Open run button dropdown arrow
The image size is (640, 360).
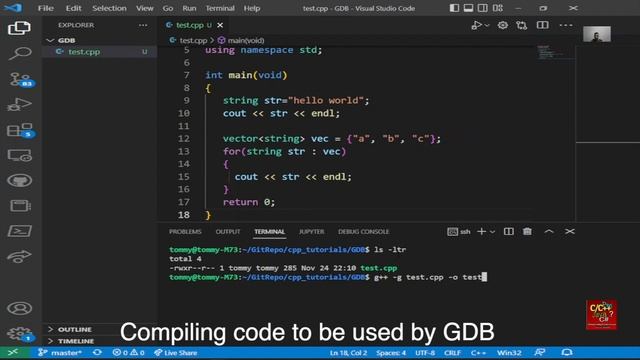[487, 25]
